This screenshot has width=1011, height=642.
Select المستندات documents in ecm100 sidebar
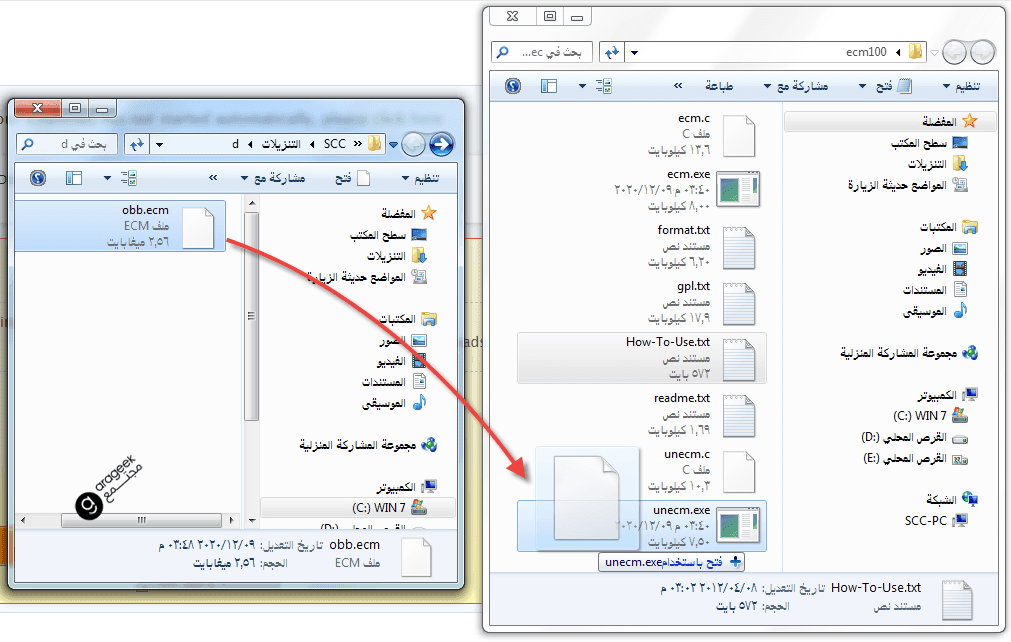tap(925, 290)
